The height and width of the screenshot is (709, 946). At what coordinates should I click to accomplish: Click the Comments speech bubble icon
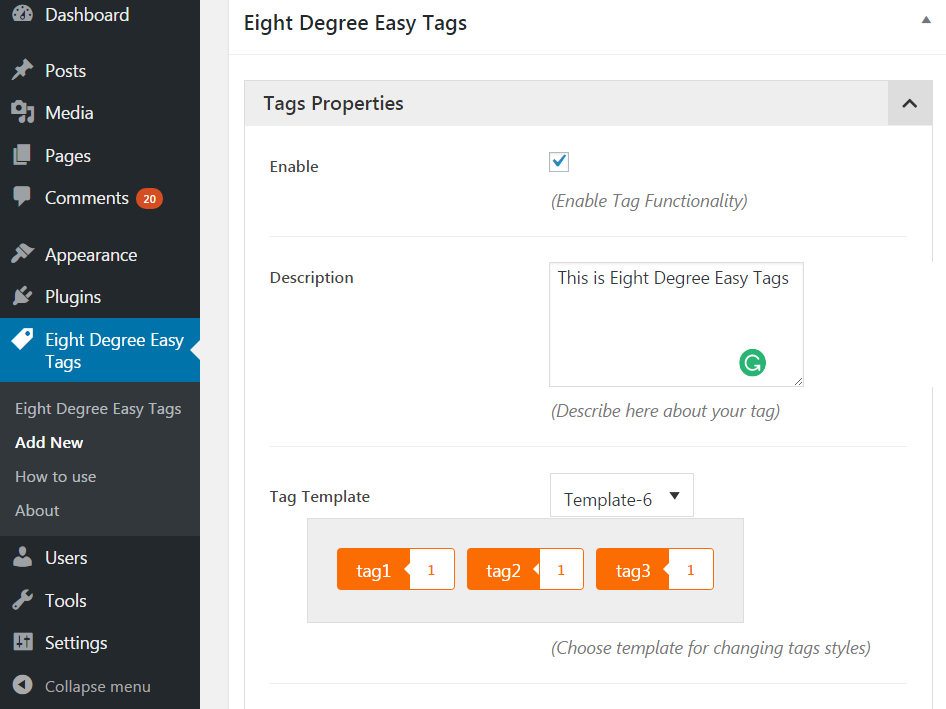tap(22, 197)
